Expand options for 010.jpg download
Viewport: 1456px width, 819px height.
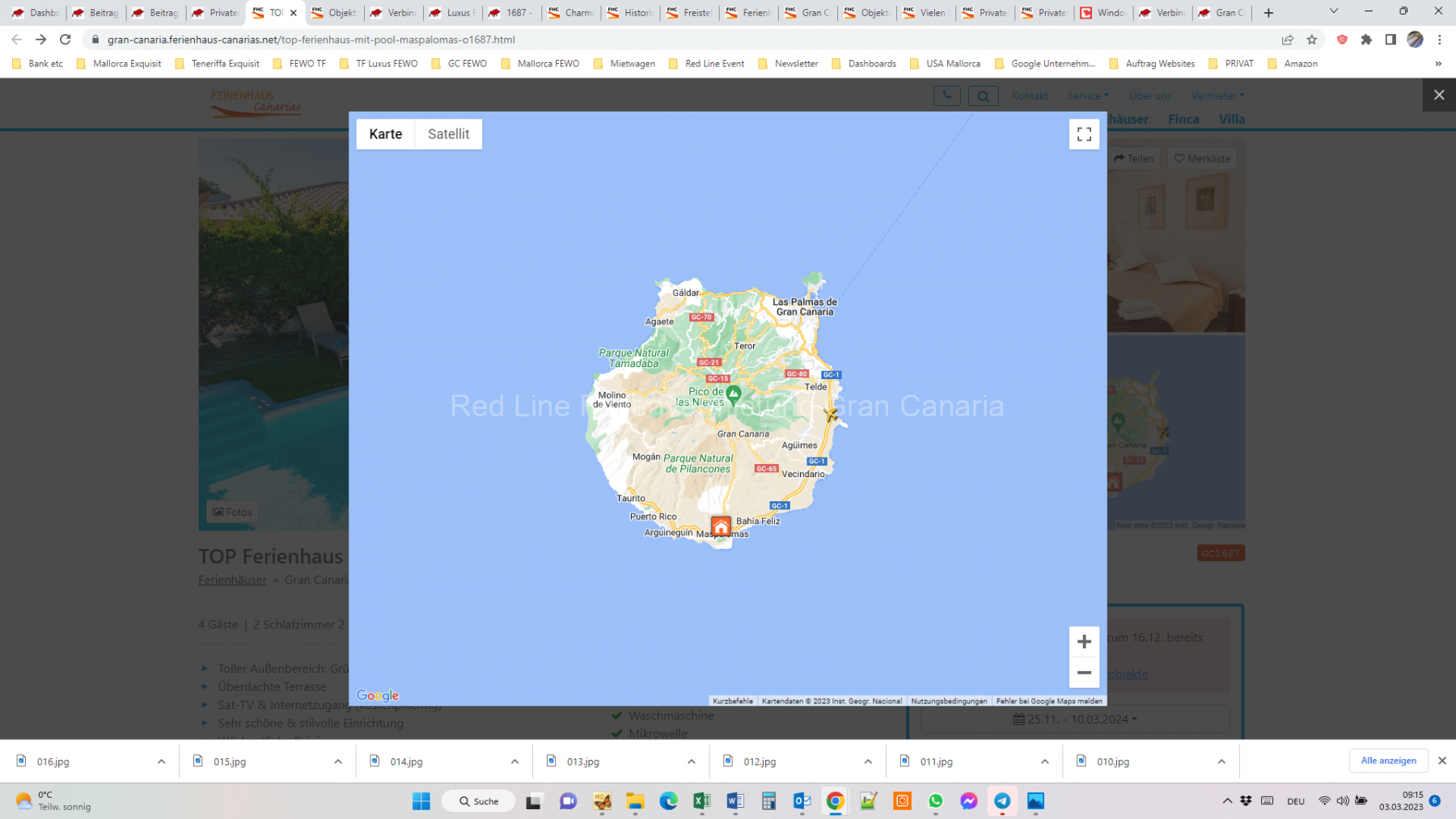(x=1221, y=762)
